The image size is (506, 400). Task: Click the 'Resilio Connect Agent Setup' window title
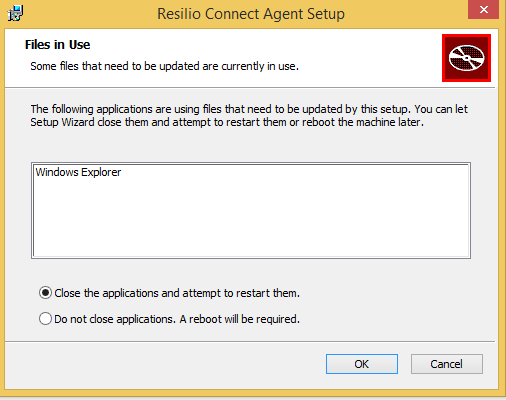coord(251,14)
